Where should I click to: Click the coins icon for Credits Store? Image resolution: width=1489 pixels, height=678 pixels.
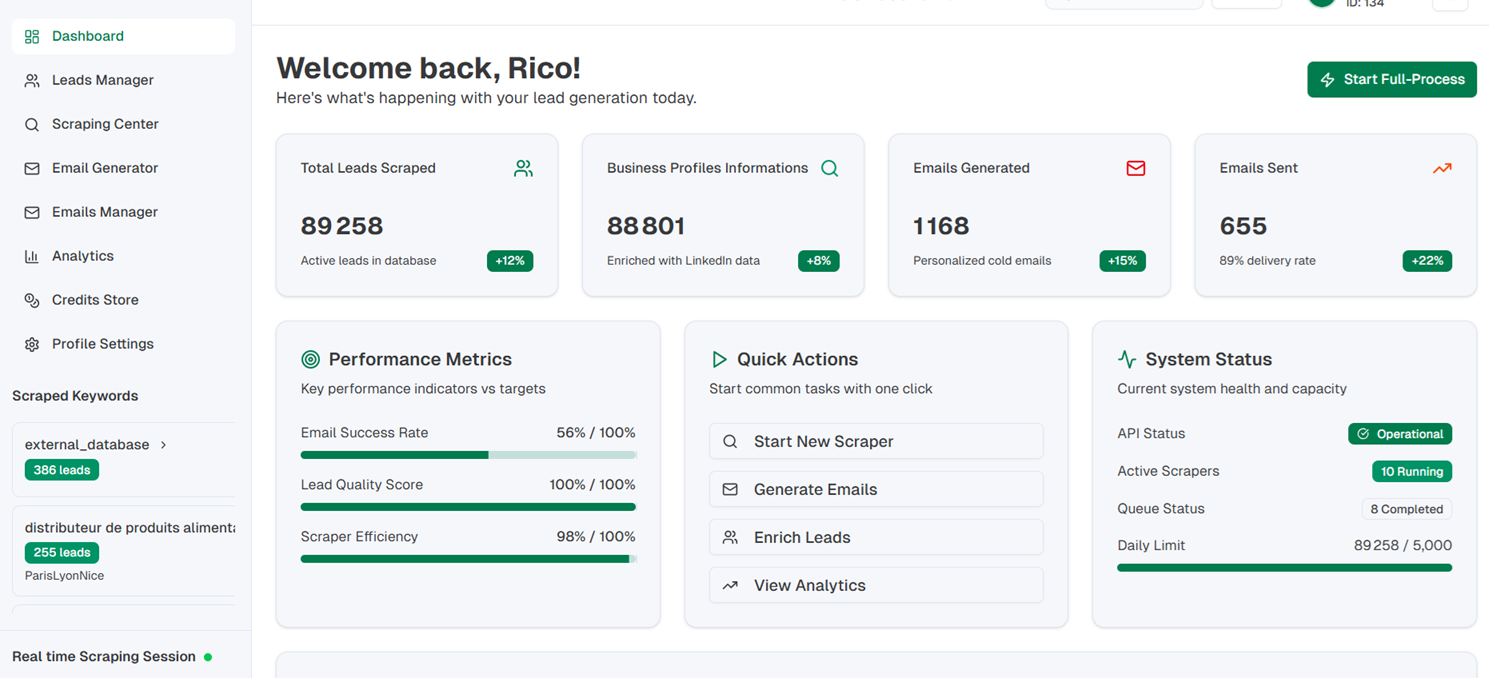(x=32, y=300)
